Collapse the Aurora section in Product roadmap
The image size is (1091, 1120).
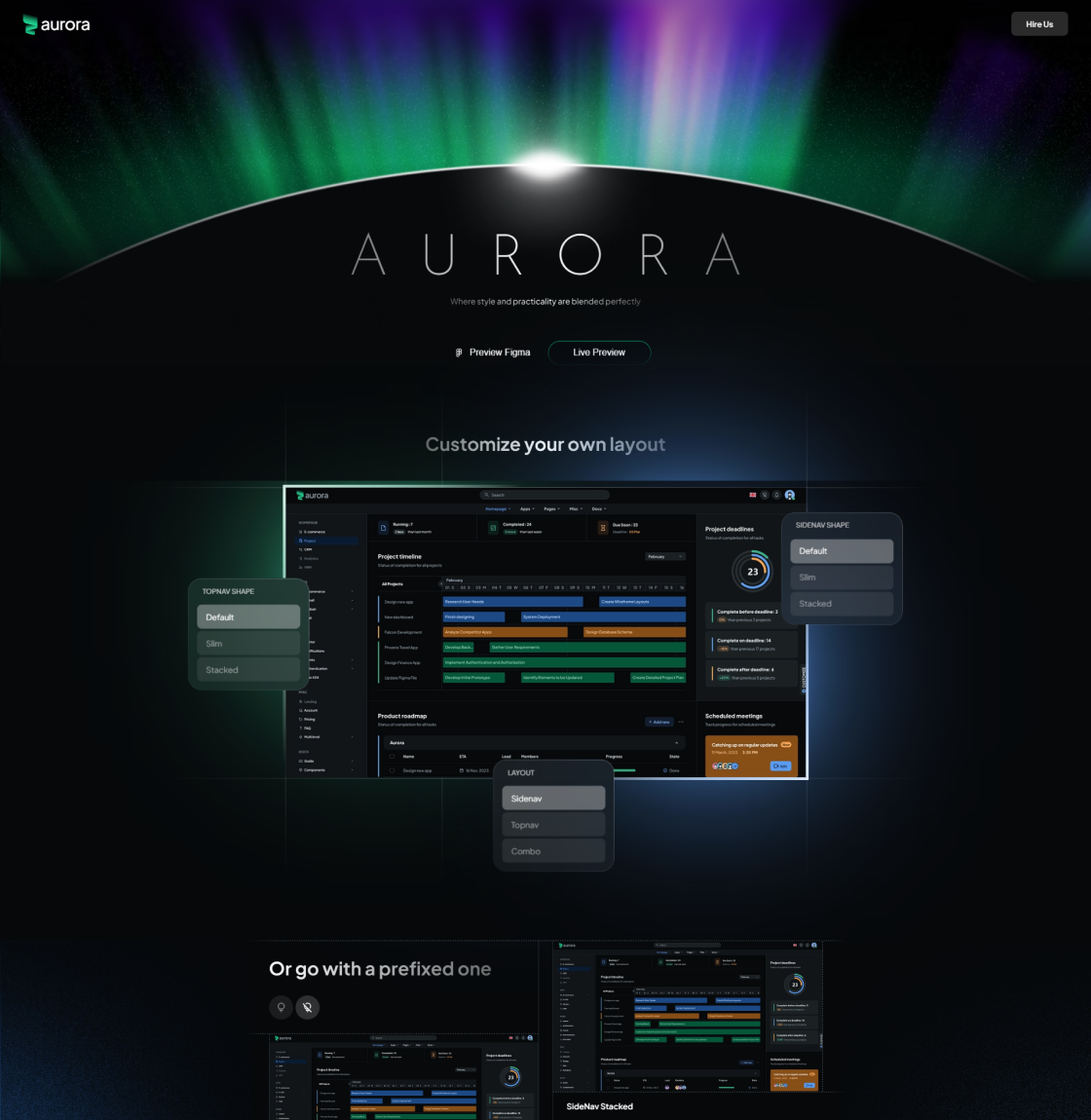pos(677,743)
